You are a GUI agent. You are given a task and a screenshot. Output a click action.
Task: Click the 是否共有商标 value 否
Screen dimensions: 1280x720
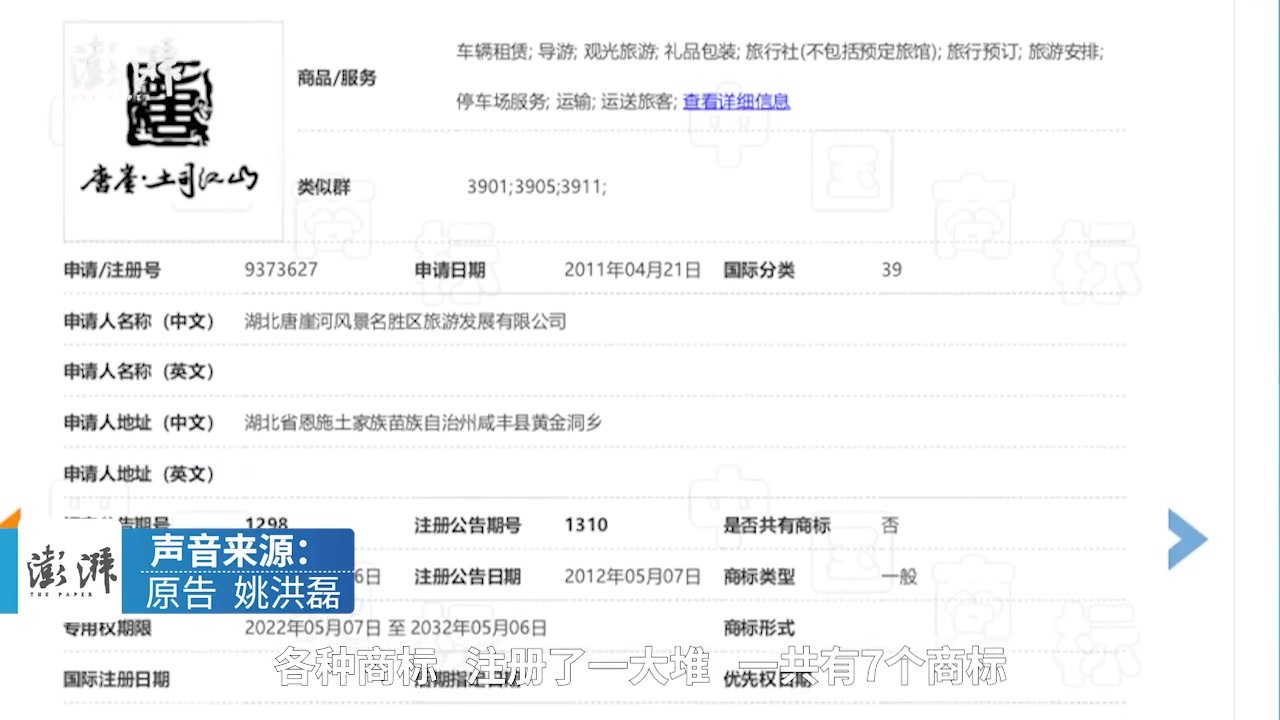[x=889, y=524]
